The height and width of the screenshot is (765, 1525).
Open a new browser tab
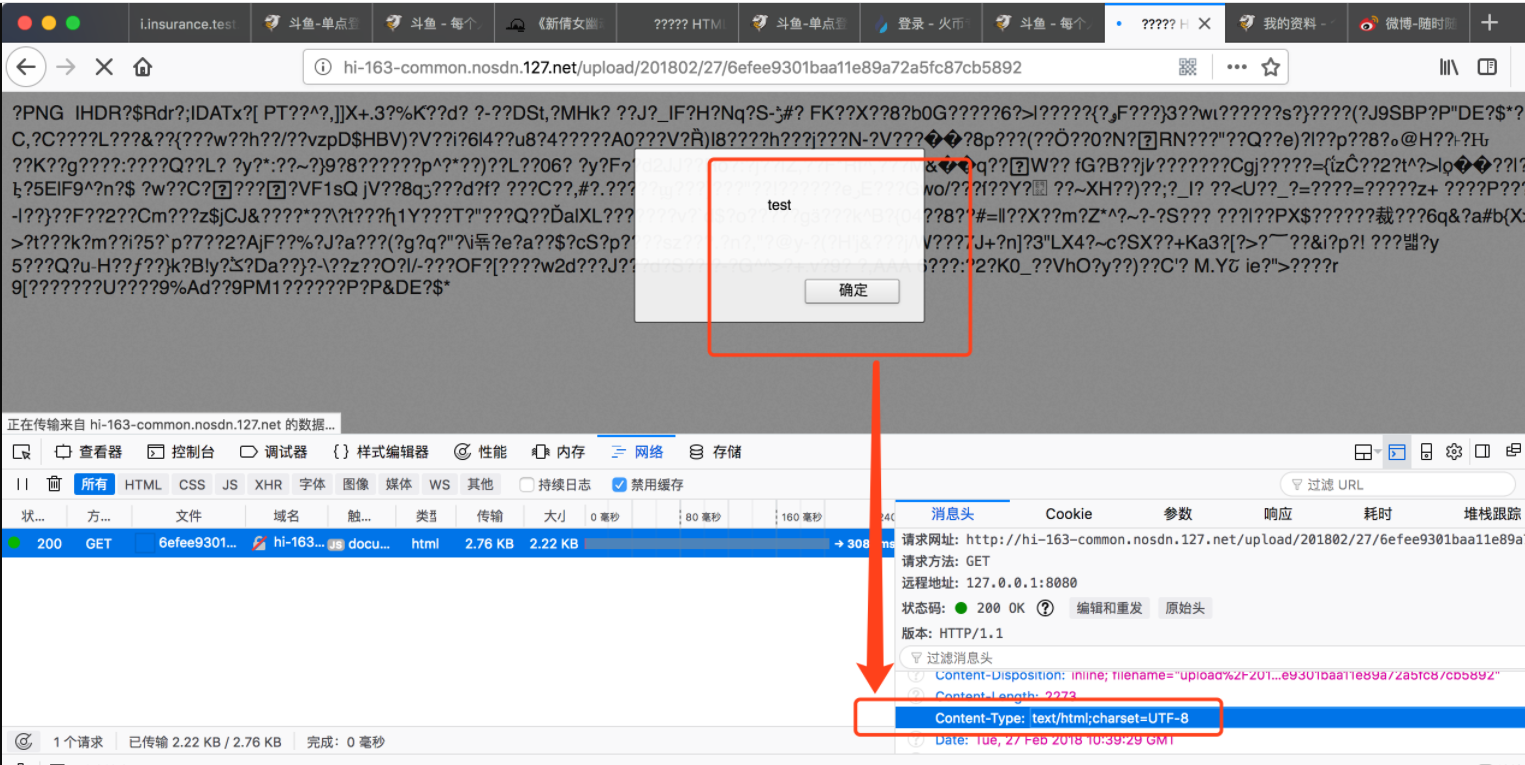click(1489, 23)
